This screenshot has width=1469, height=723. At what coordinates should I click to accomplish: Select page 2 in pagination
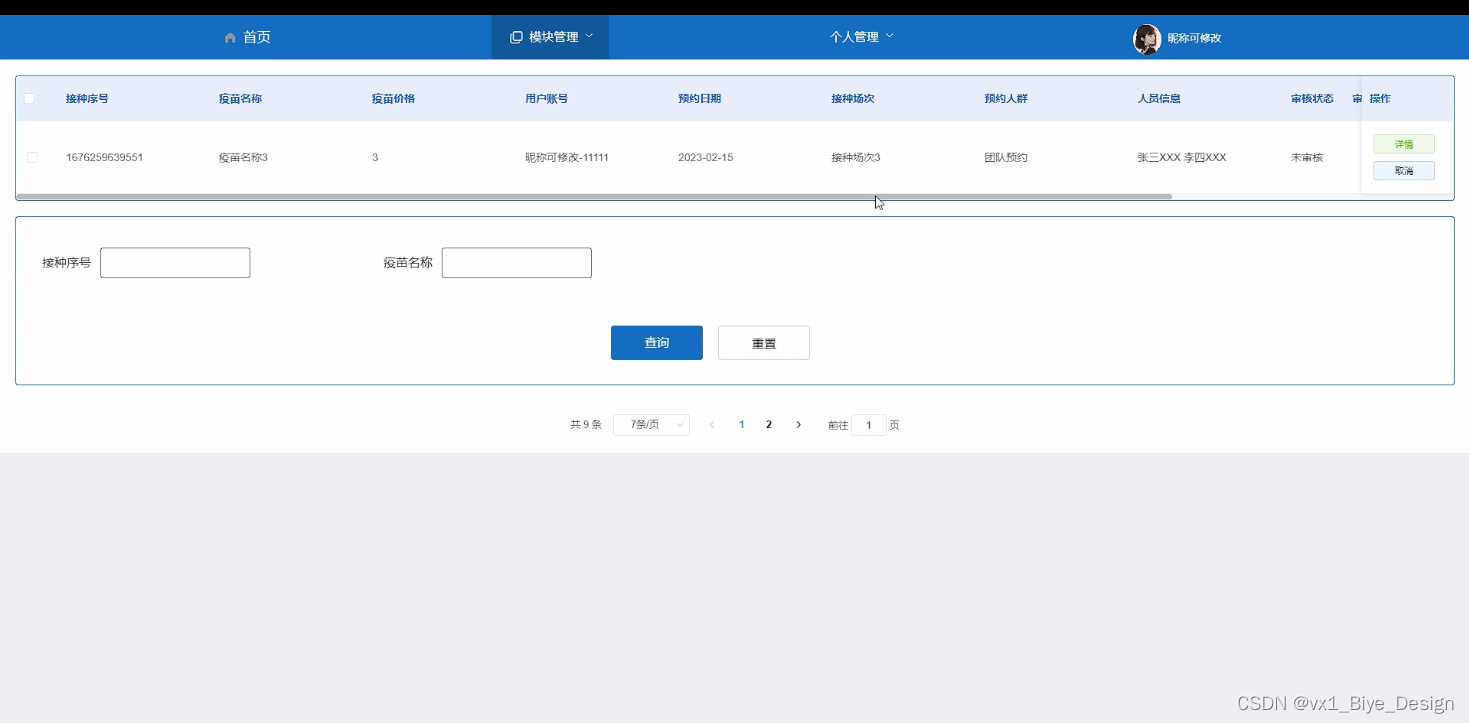[769, 425]
